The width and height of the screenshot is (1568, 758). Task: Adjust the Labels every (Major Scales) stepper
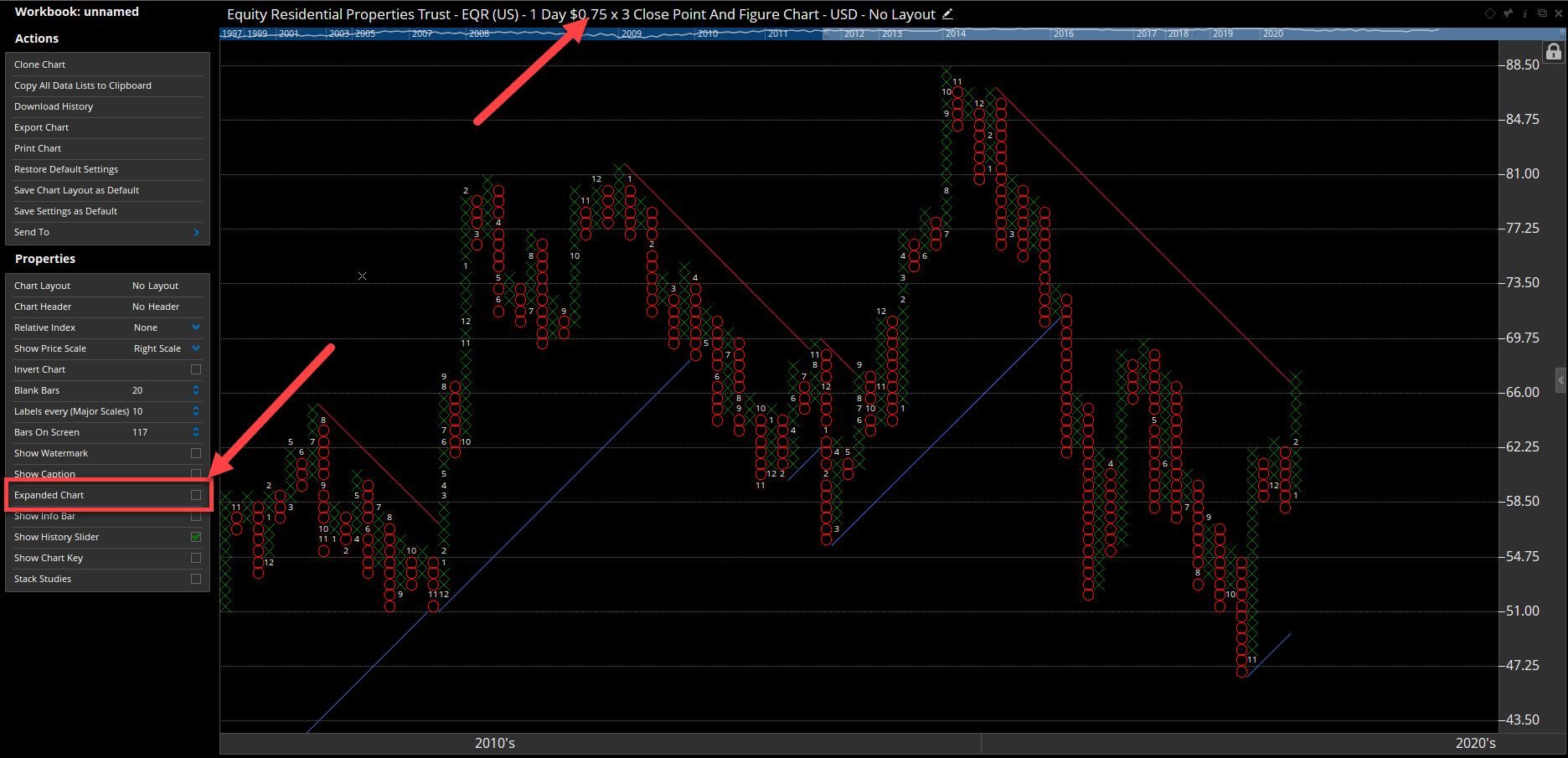(x=196, y=411)
